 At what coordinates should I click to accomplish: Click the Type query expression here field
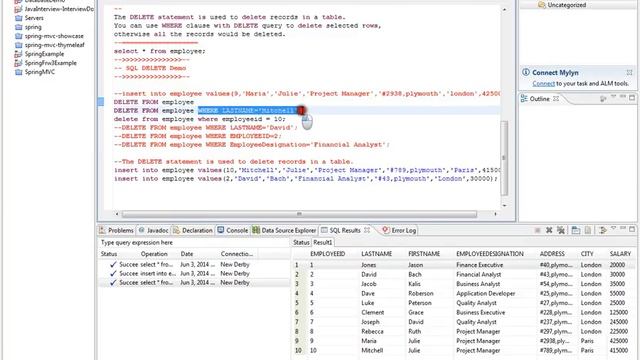pos(193,242)
